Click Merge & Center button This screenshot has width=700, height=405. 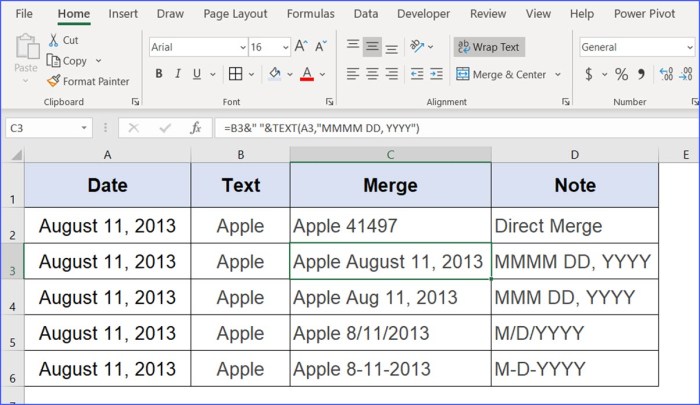(501, 74)
